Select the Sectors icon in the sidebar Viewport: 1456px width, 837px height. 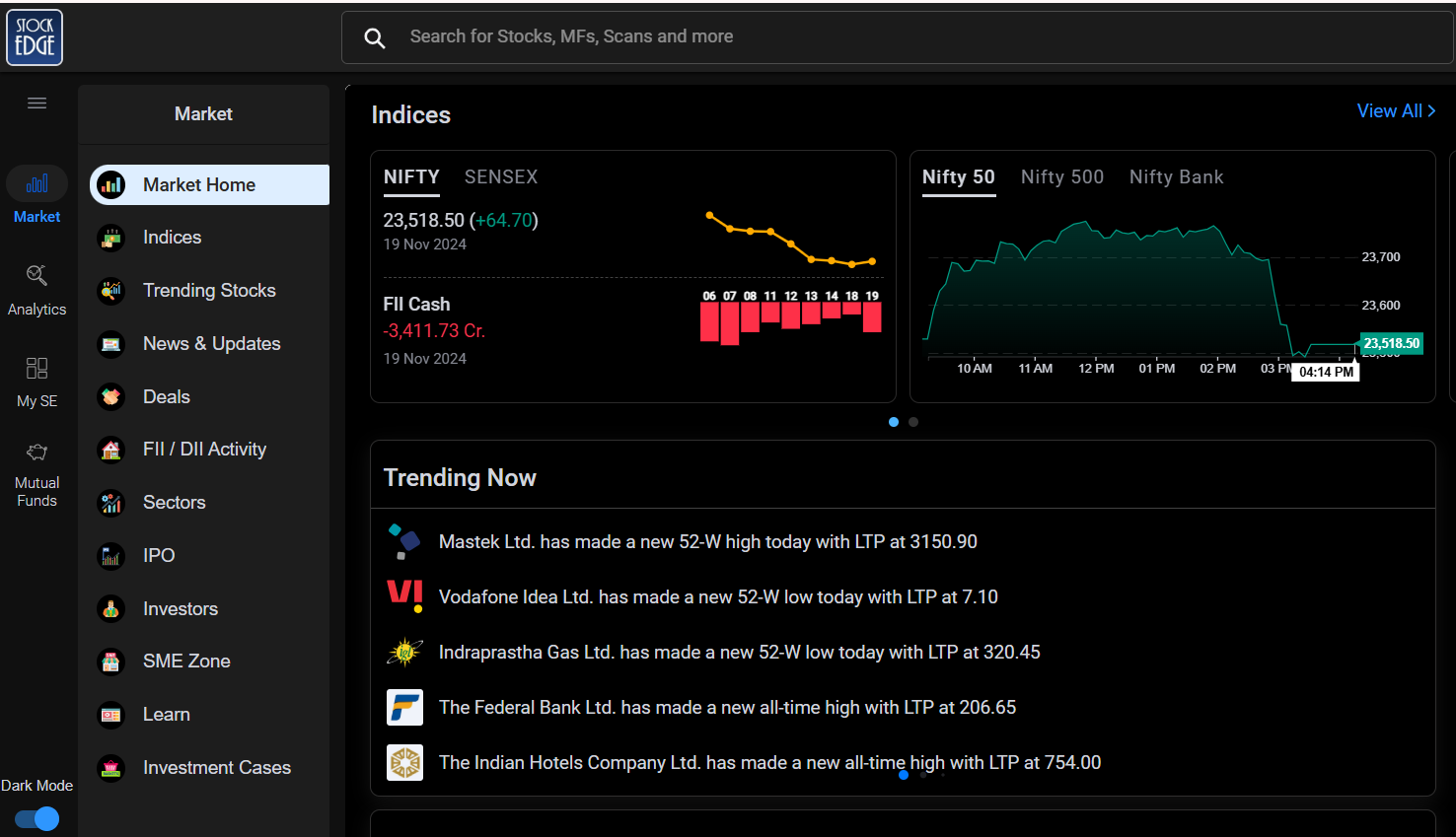pos(110,502)
